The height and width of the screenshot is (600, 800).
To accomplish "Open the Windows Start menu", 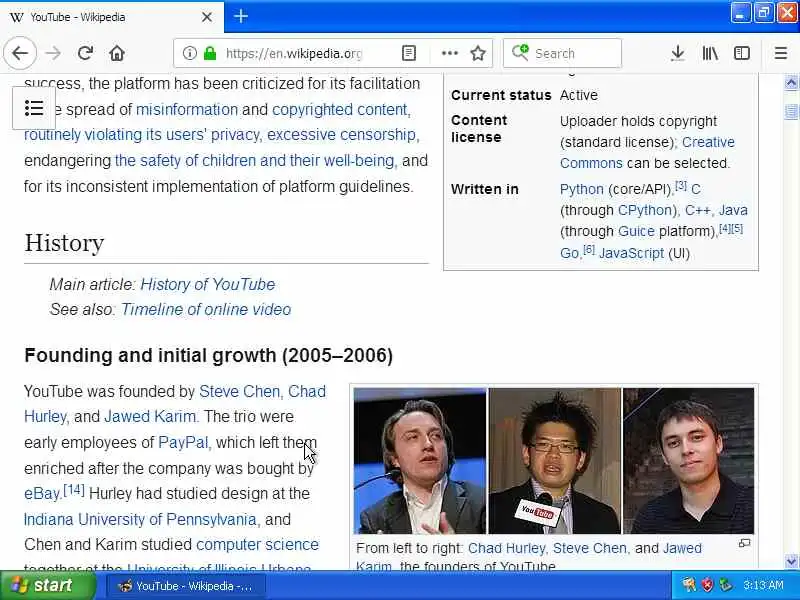I will pos(48,585).
